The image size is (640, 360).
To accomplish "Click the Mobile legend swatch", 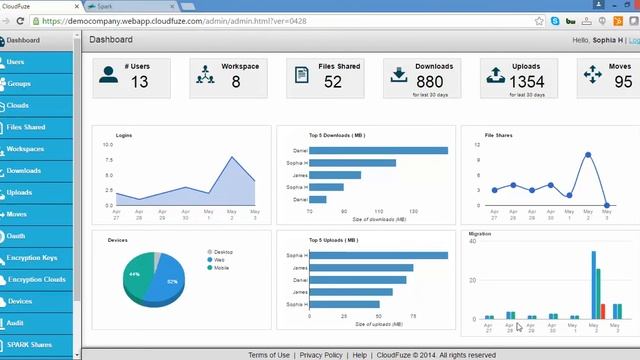I will click(x=210, y=268).
